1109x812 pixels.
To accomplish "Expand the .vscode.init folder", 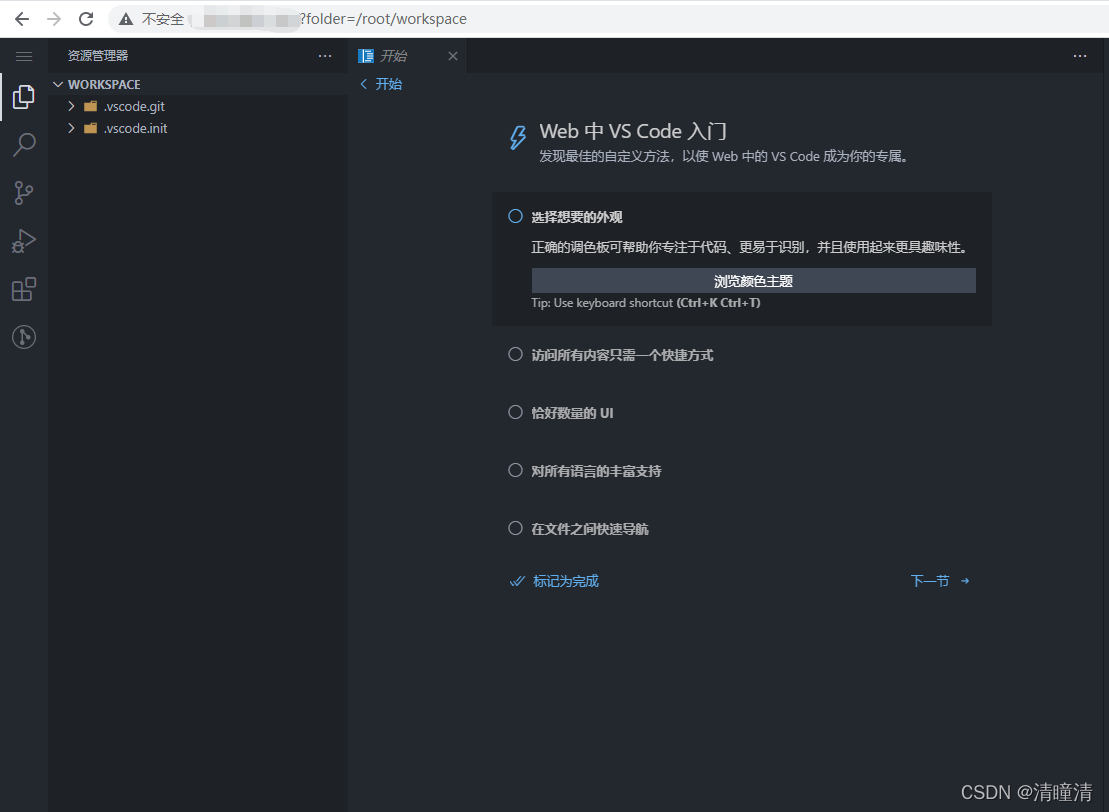I will [x=71, y=128].
